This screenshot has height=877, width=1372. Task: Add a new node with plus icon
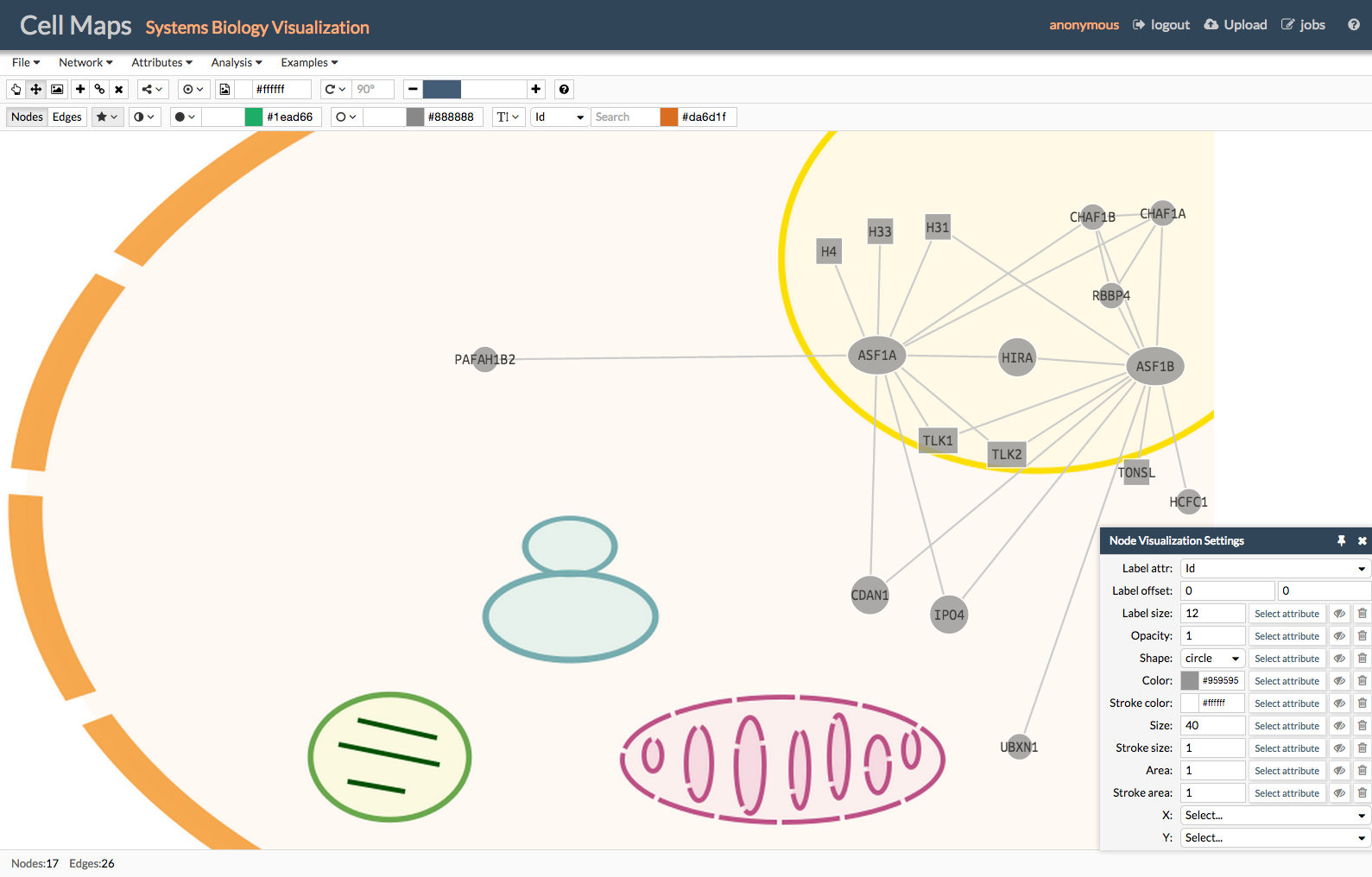click(x=80, y=89)
